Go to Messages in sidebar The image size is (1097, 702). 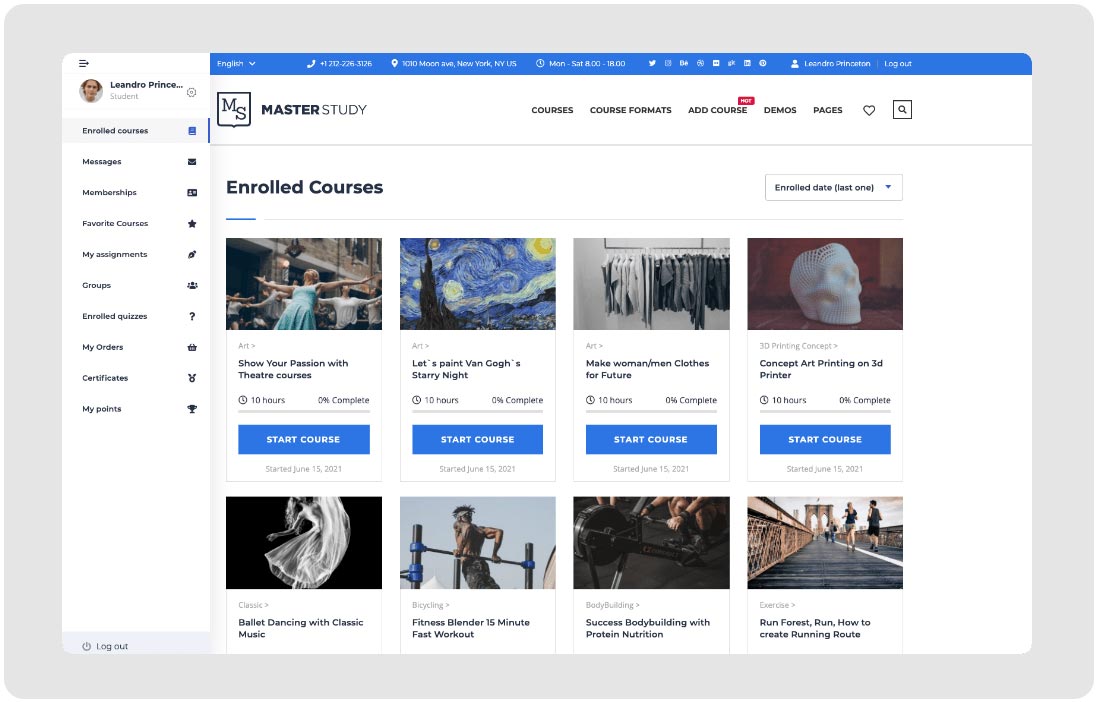[136, 162]
